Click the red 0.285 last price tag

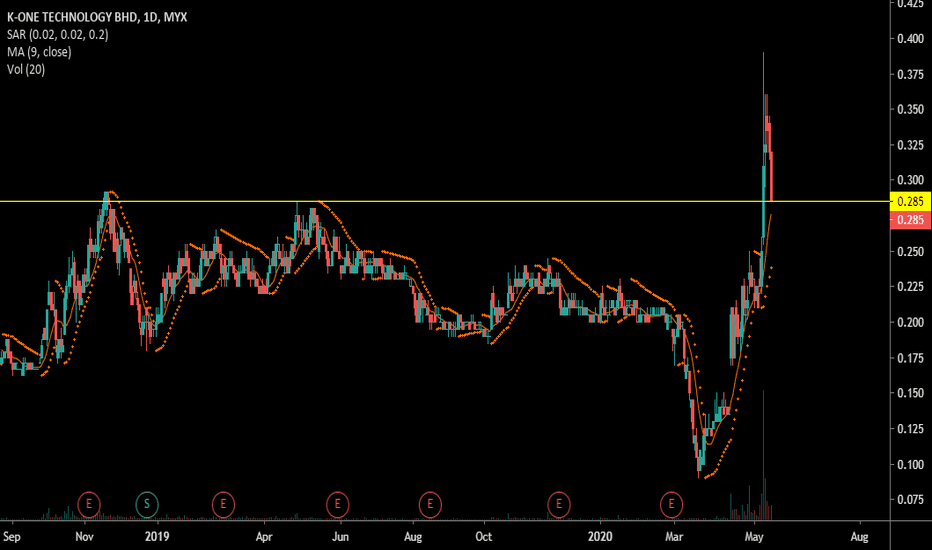tap(910, 220)
